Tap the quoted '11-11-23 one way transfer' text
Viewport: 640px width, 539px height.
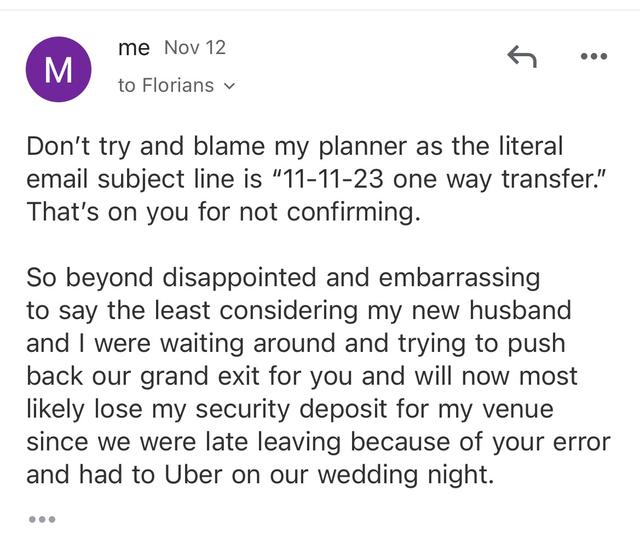(x=439, y=180)
